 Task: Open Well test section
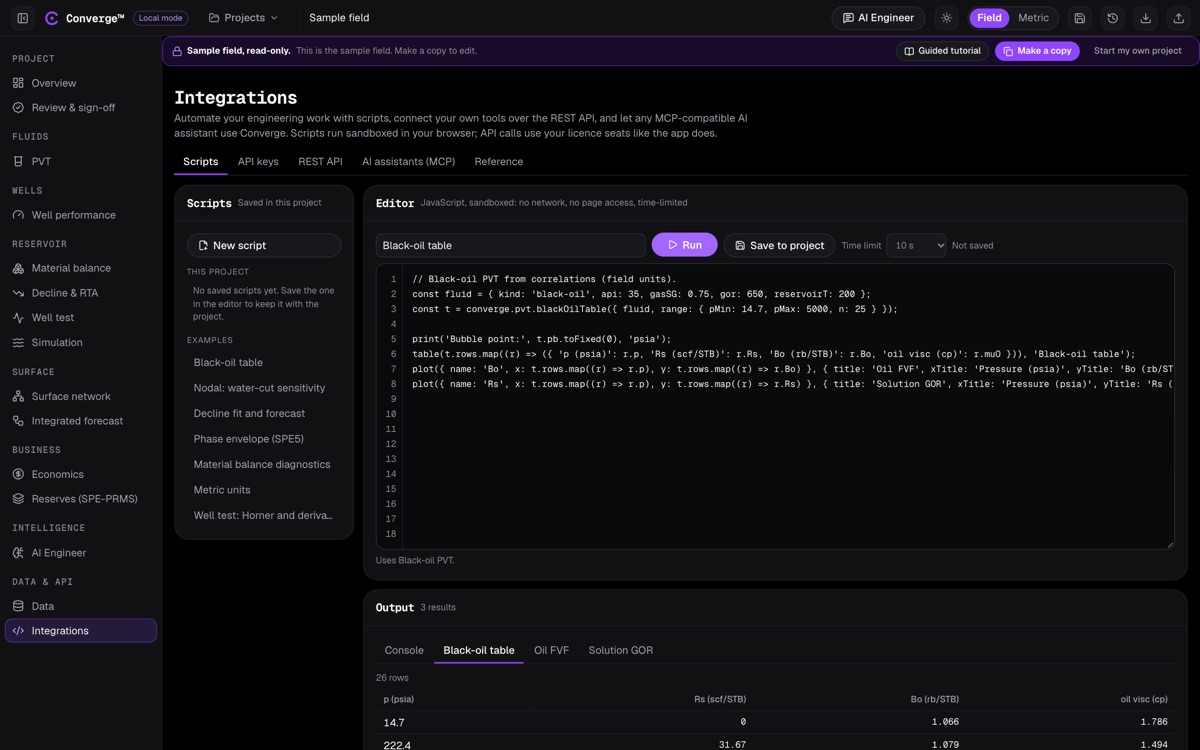[81, 318]
